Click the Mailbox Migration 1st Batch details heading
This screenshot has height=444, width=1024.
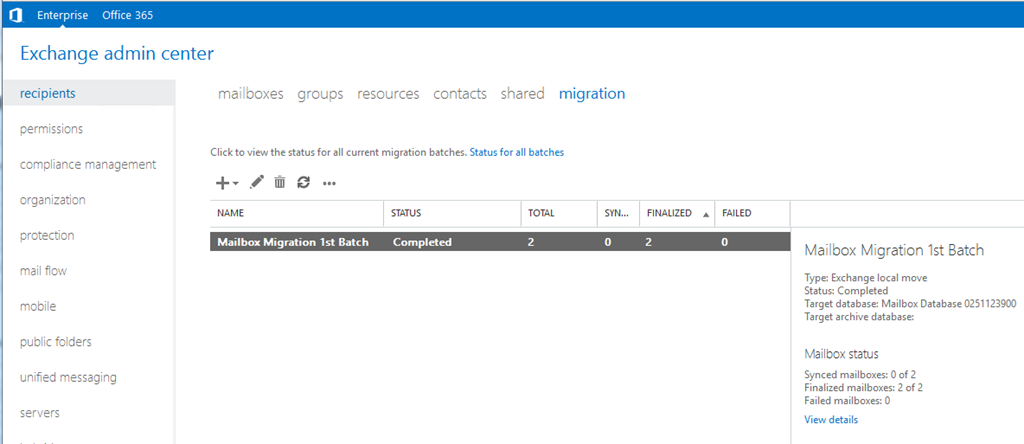click(x=894, y=250)
